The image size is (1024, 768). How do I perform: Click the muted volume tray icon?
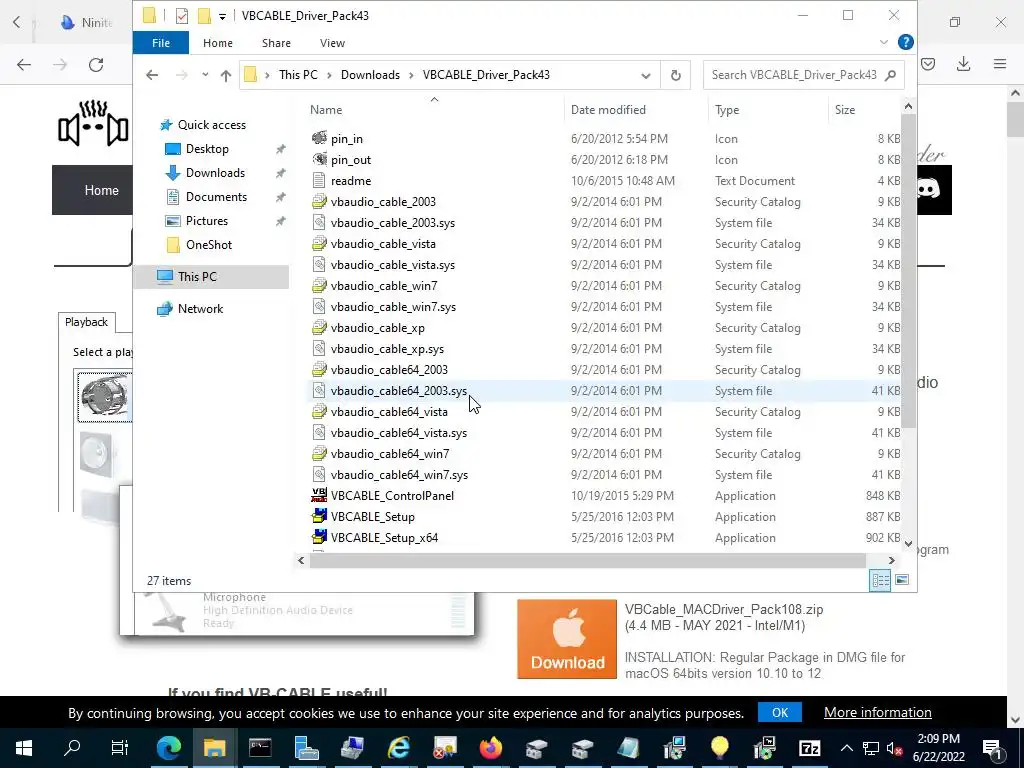(x=894, y=748)
